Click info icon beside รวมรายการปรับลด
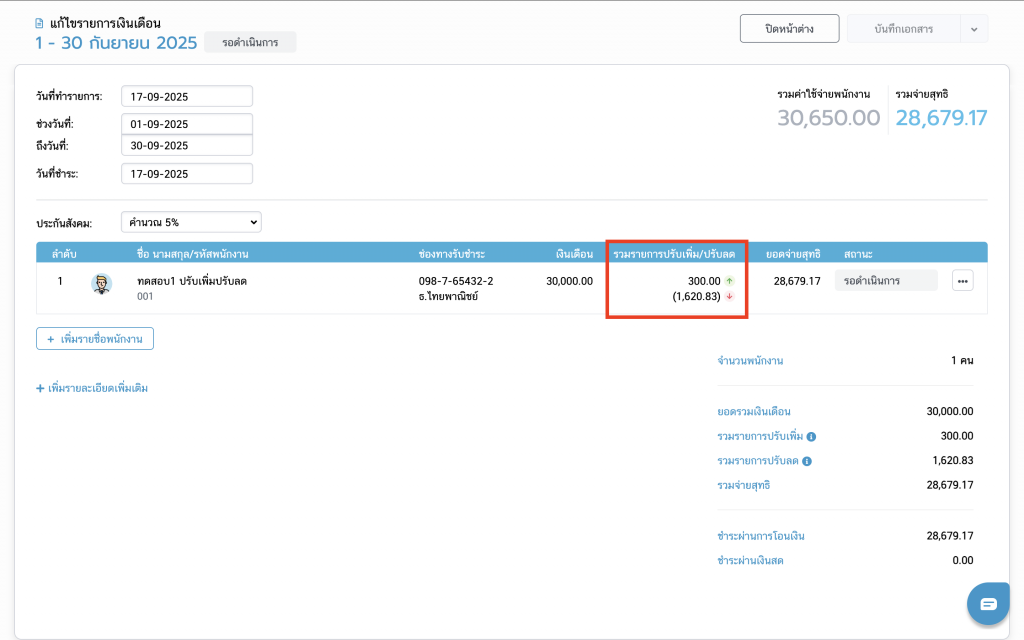Image resolution: width=1024 pixels, height=640 pixels. click(806, 461)
